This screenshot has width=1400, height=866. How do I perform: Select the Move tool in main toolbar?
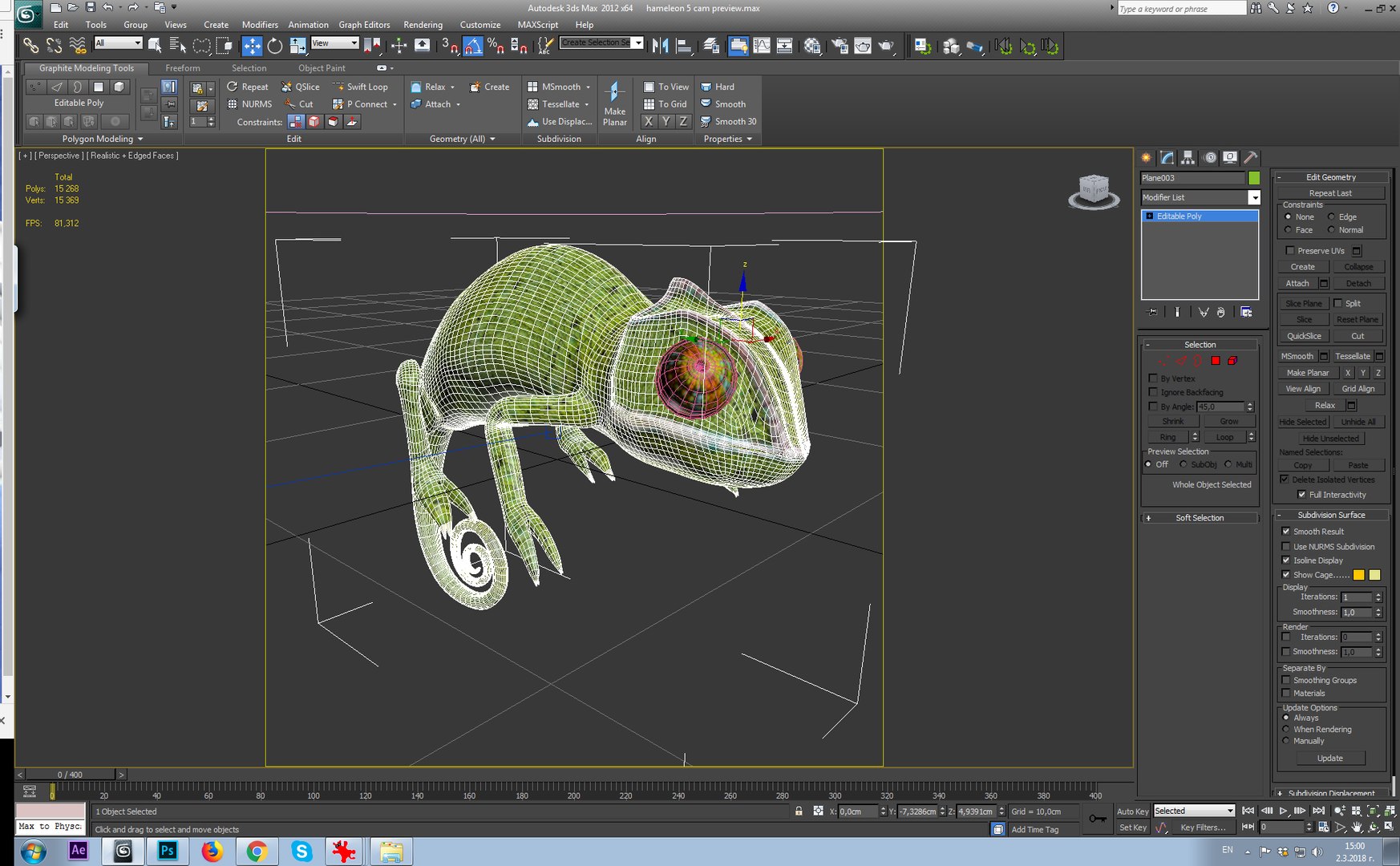pos(252,46)
